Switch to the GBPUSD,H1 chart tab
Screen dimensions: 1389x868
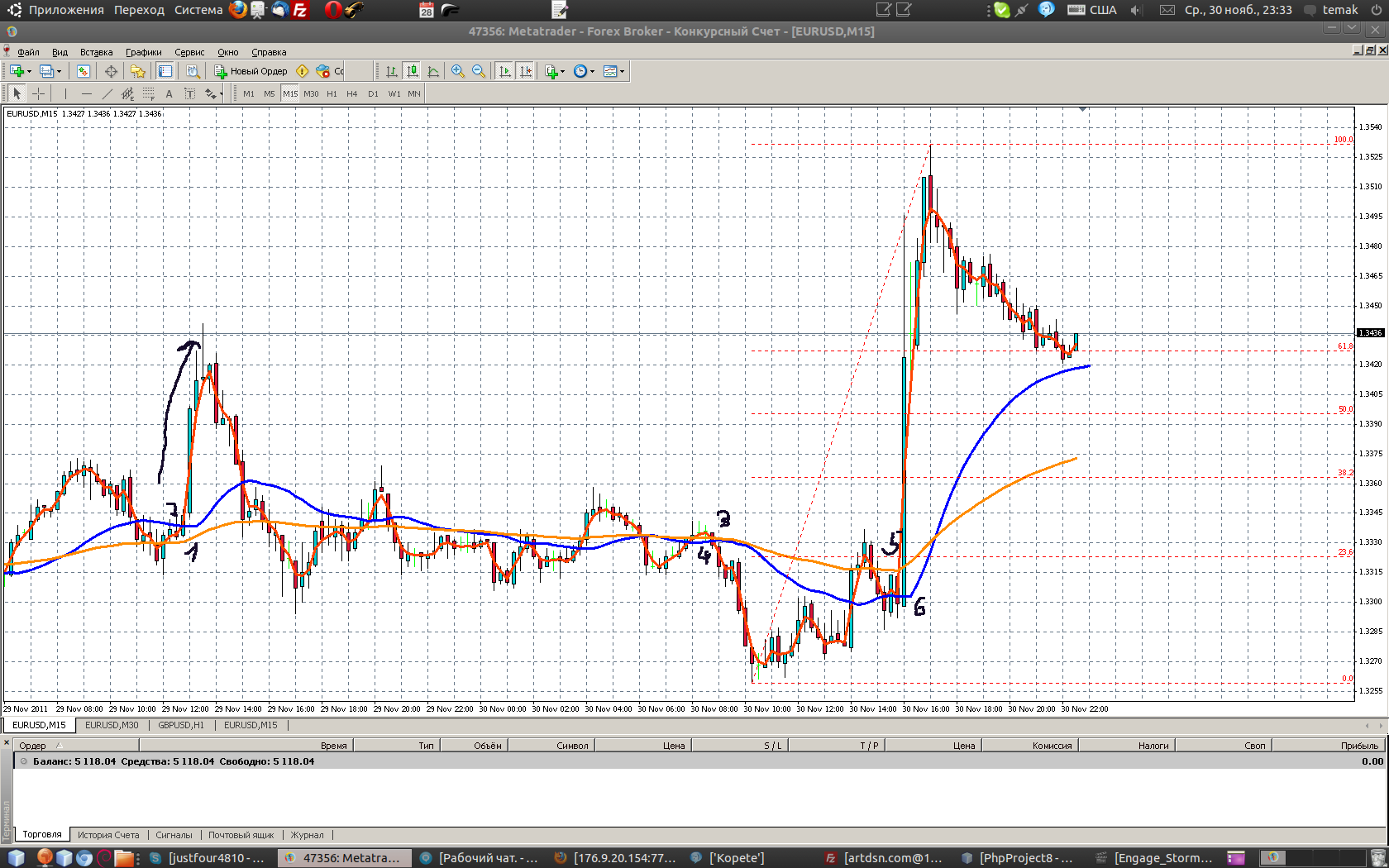click(x=181, y=725)
